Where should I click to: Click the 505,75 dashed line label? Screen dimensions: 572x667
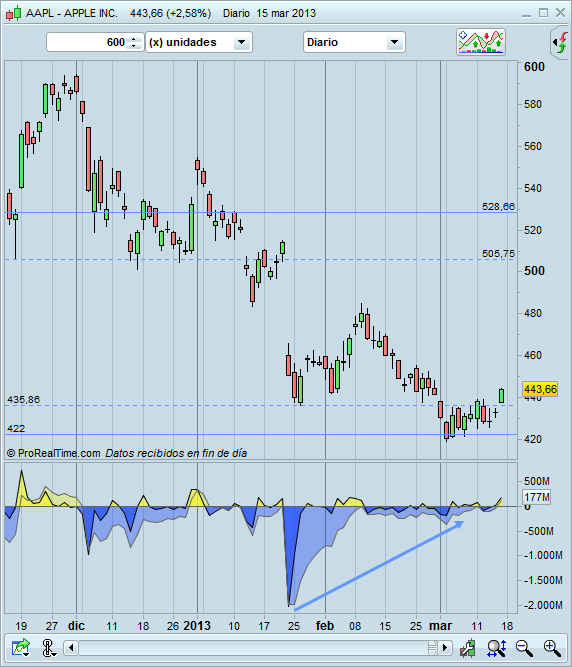pos(498,254)
